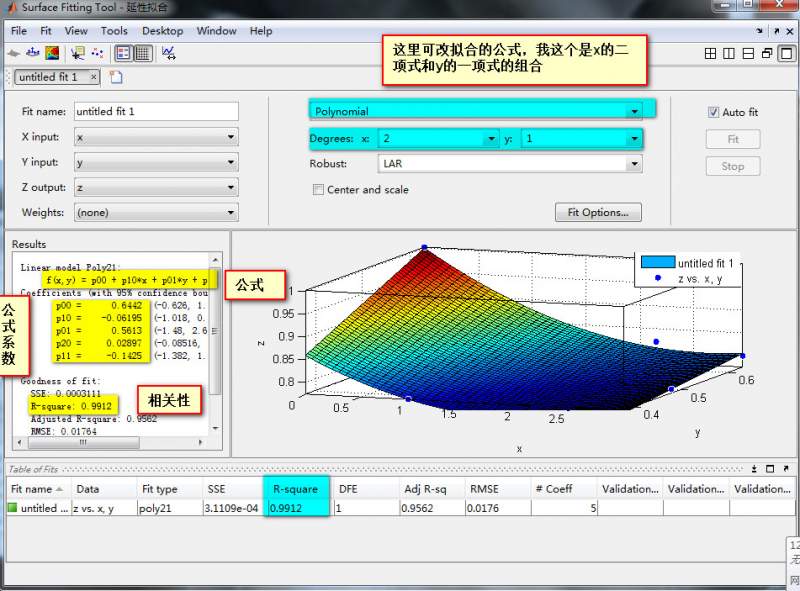Sort table by the Fit name column header
800x591 pixels.
coord(38,489)
